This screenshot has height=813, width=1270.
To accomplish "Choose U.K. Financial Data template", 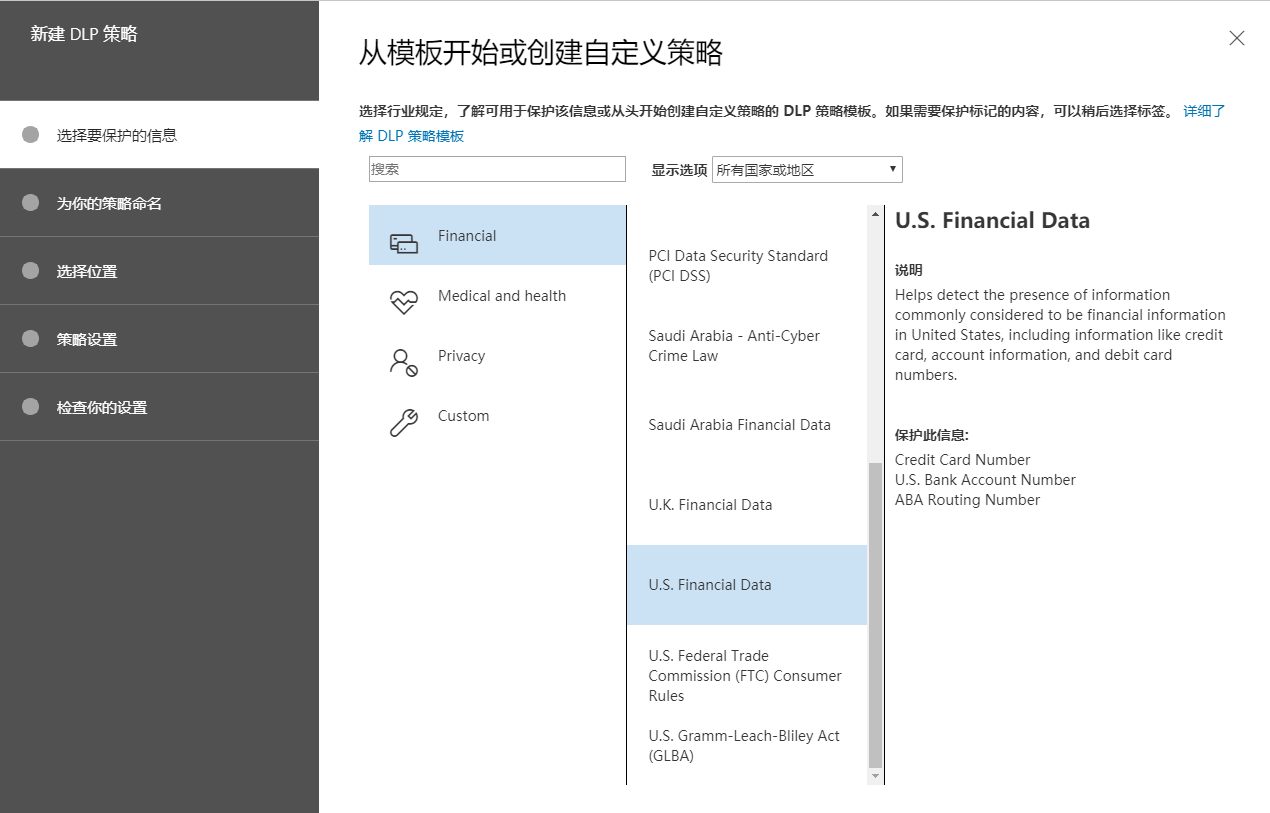I will pos(747,505).
